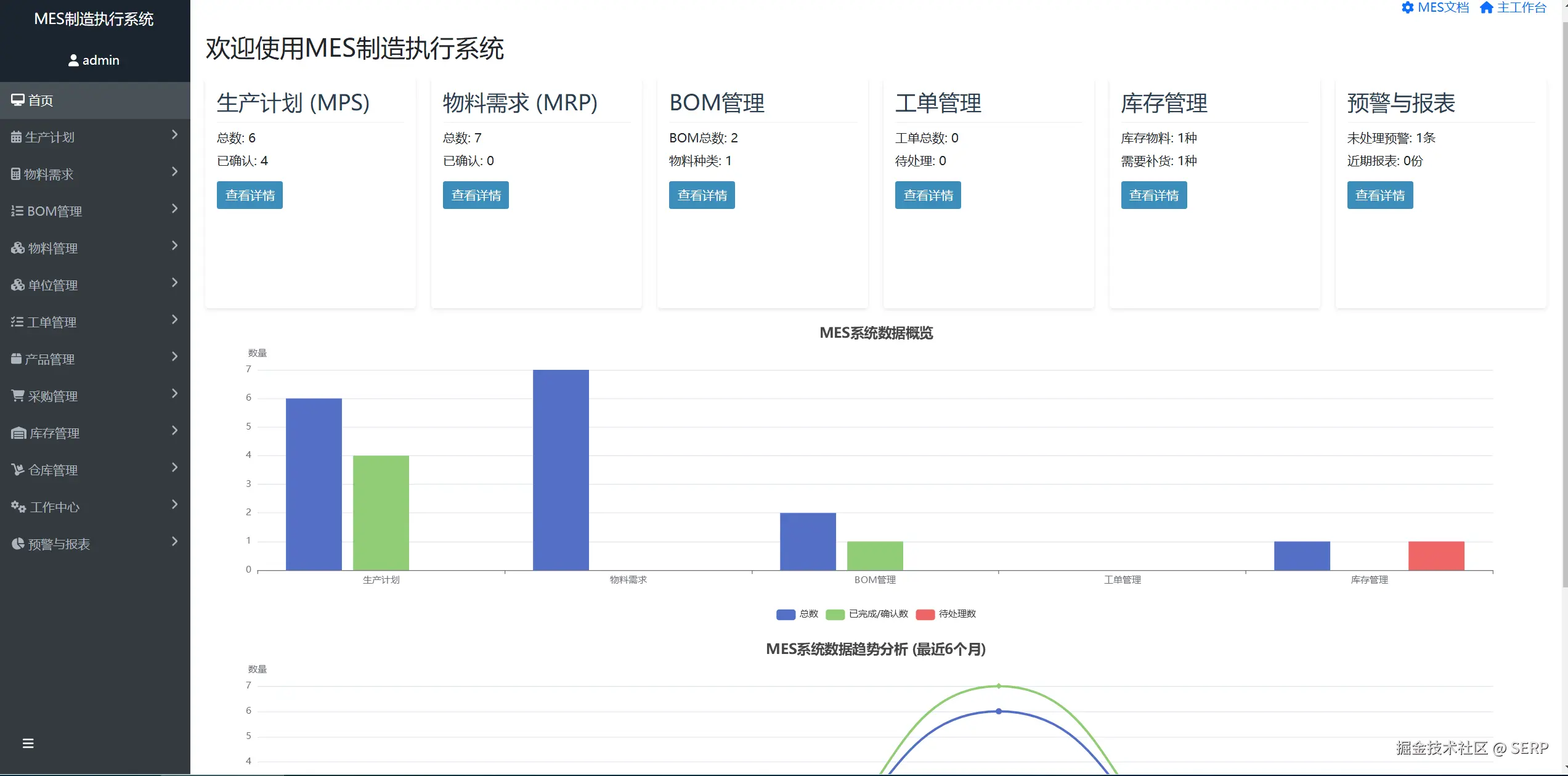Click the pie chart icon for 预警与报表
This screenshot has width=1568, height=776.
click(18, 544)
